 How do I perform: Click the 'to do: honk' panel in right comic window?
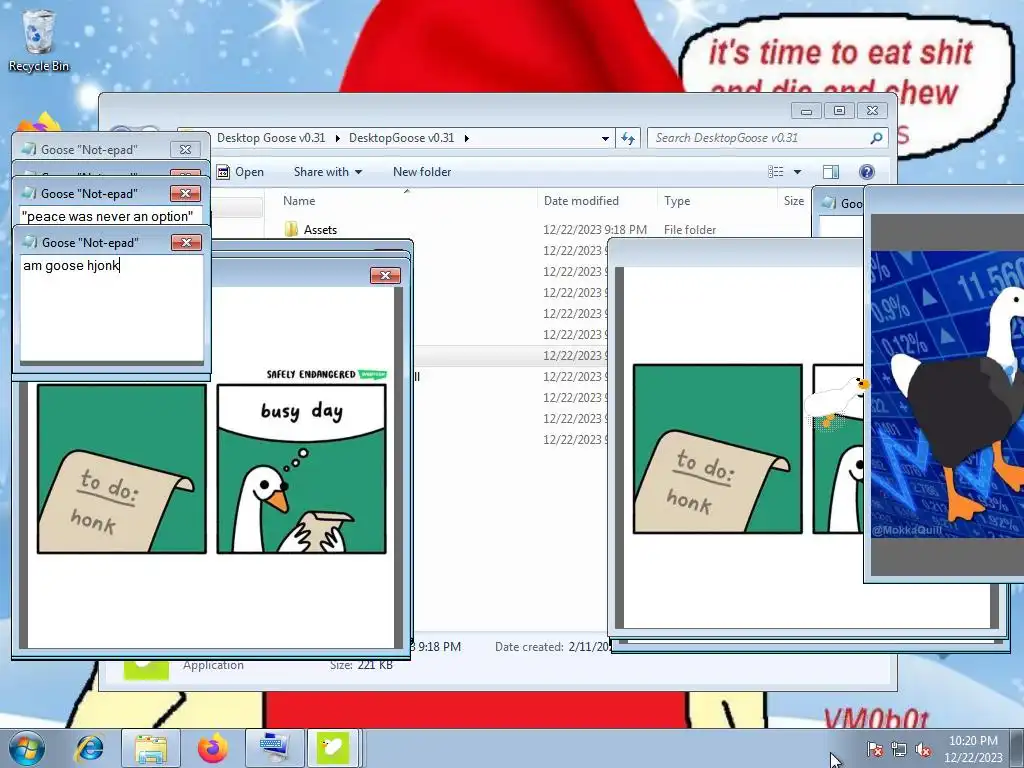click(718, 449)
